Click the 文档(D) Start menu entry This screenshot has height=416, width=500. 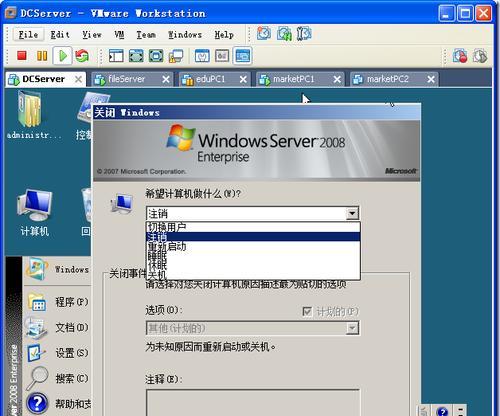tap(58, 327)
